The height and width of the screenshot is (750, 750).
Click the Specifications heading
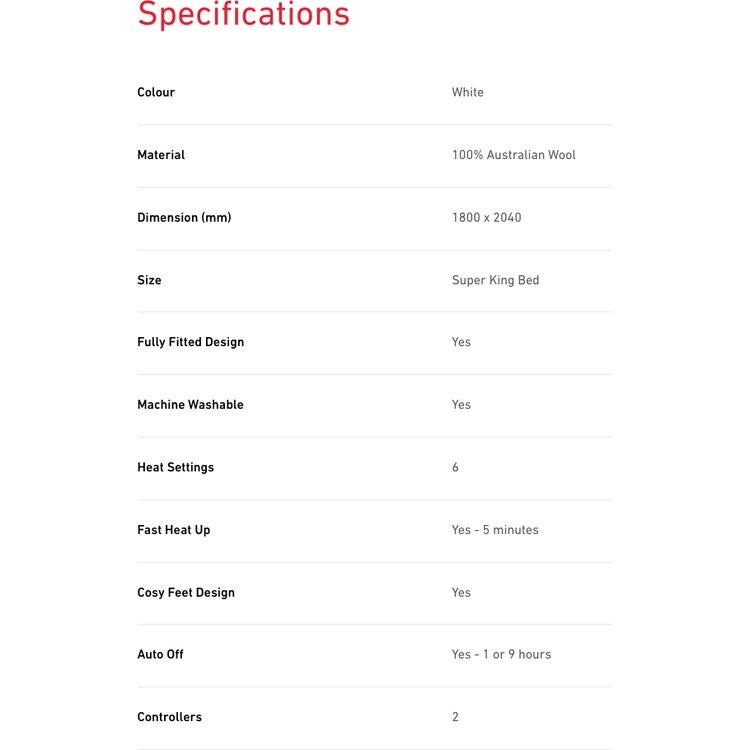pyautogui.click(x=243, y=14)
